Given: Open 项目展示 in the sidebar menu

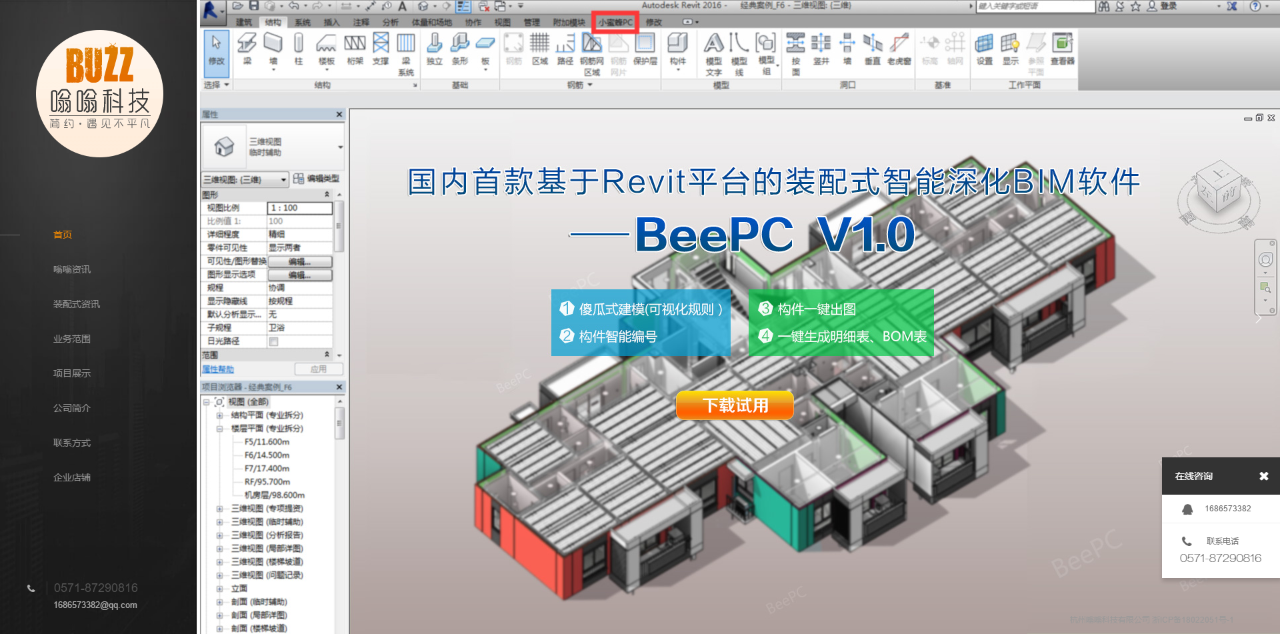Looking at the screenshot, I should 72,373.
